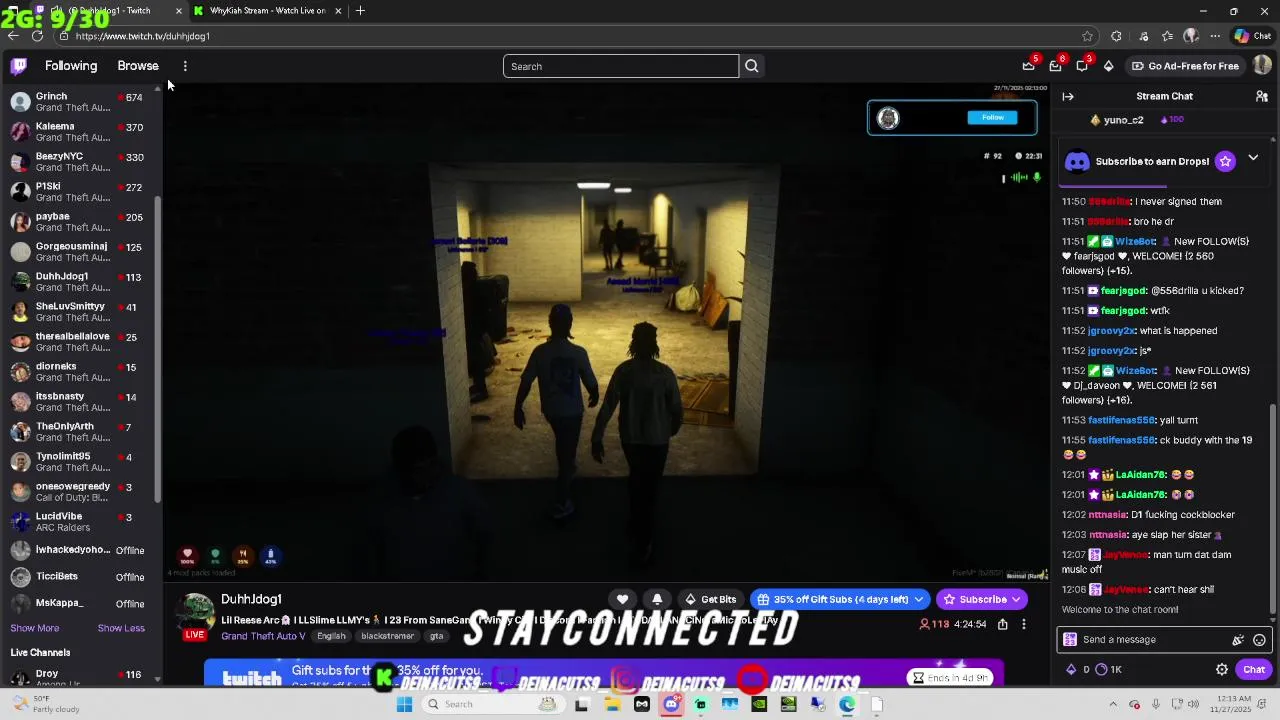Open a new browser tab

tap(360, 11)
